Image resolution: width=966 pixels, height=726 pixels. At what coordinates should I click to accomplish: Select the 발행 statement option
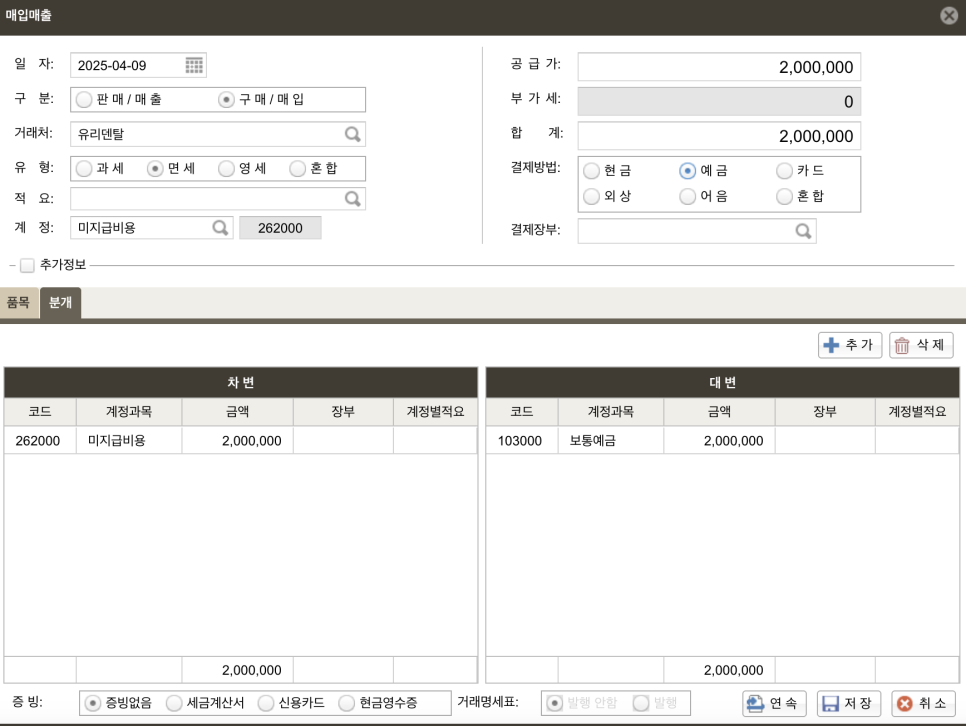641,703
